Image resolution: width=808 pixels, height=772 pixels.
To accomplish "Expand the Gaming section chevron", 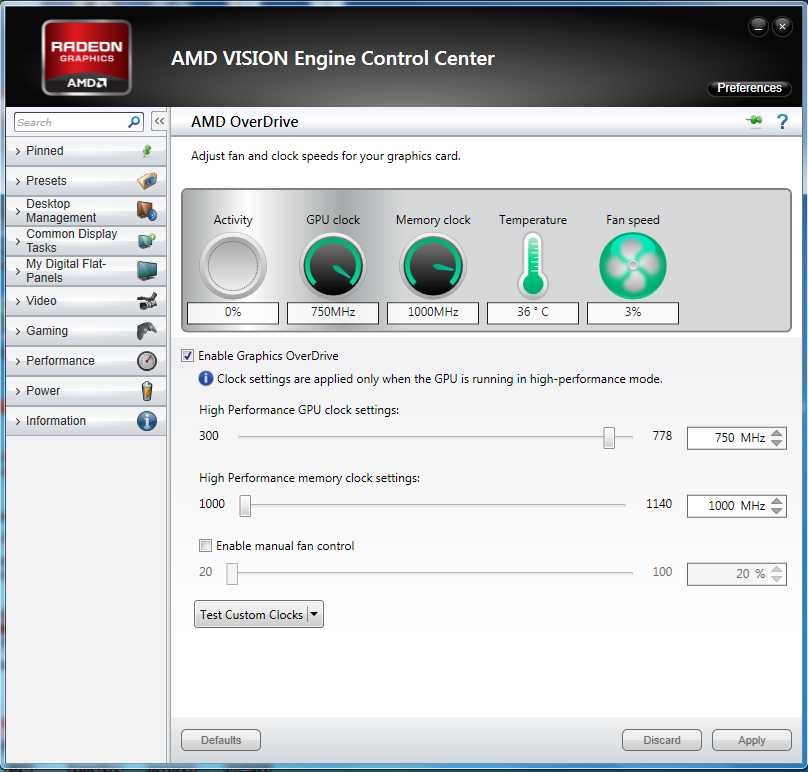I will click(x=18, y=331).
